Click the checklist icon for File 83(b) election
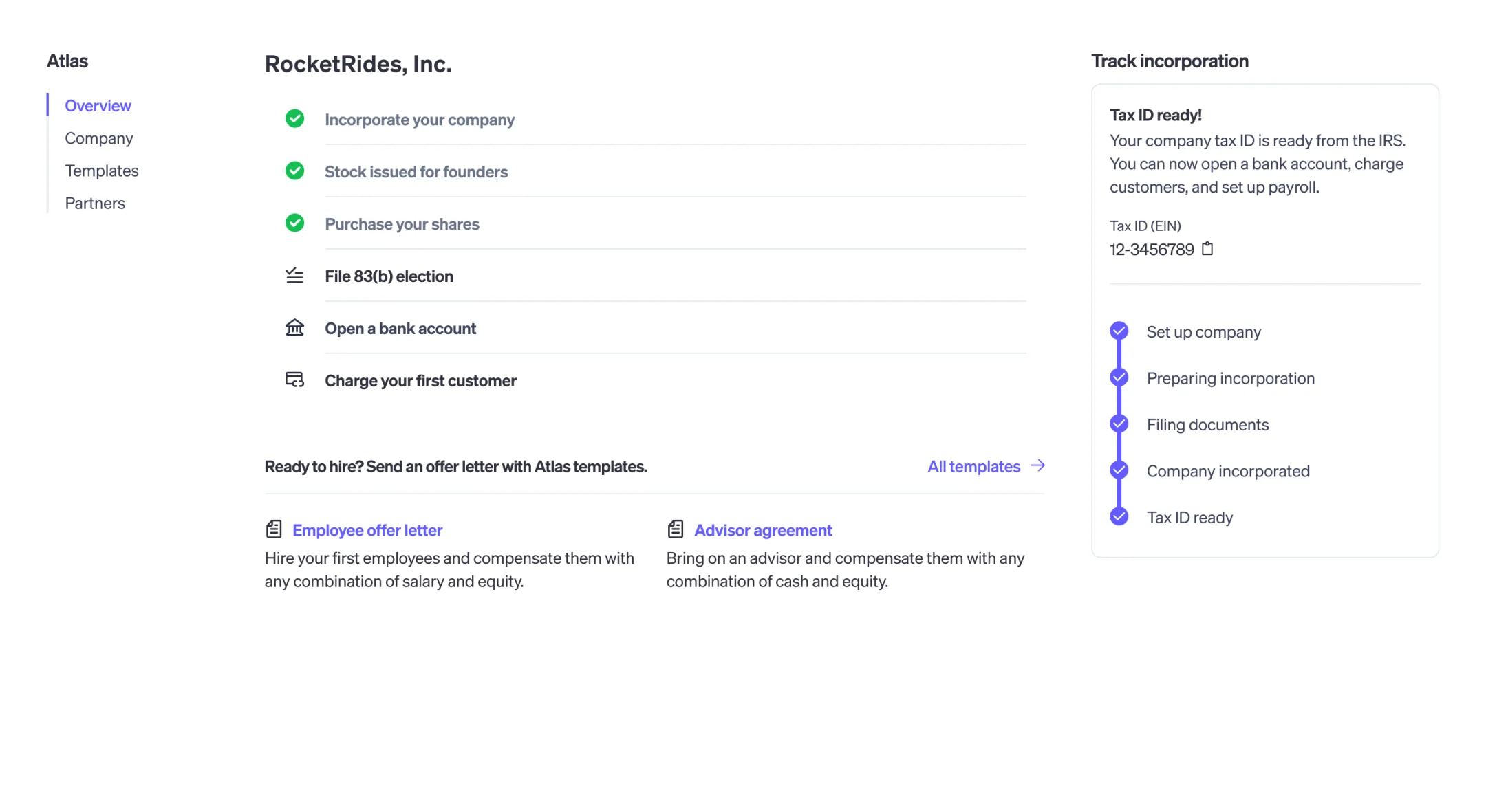 click(x=294, y=275)
